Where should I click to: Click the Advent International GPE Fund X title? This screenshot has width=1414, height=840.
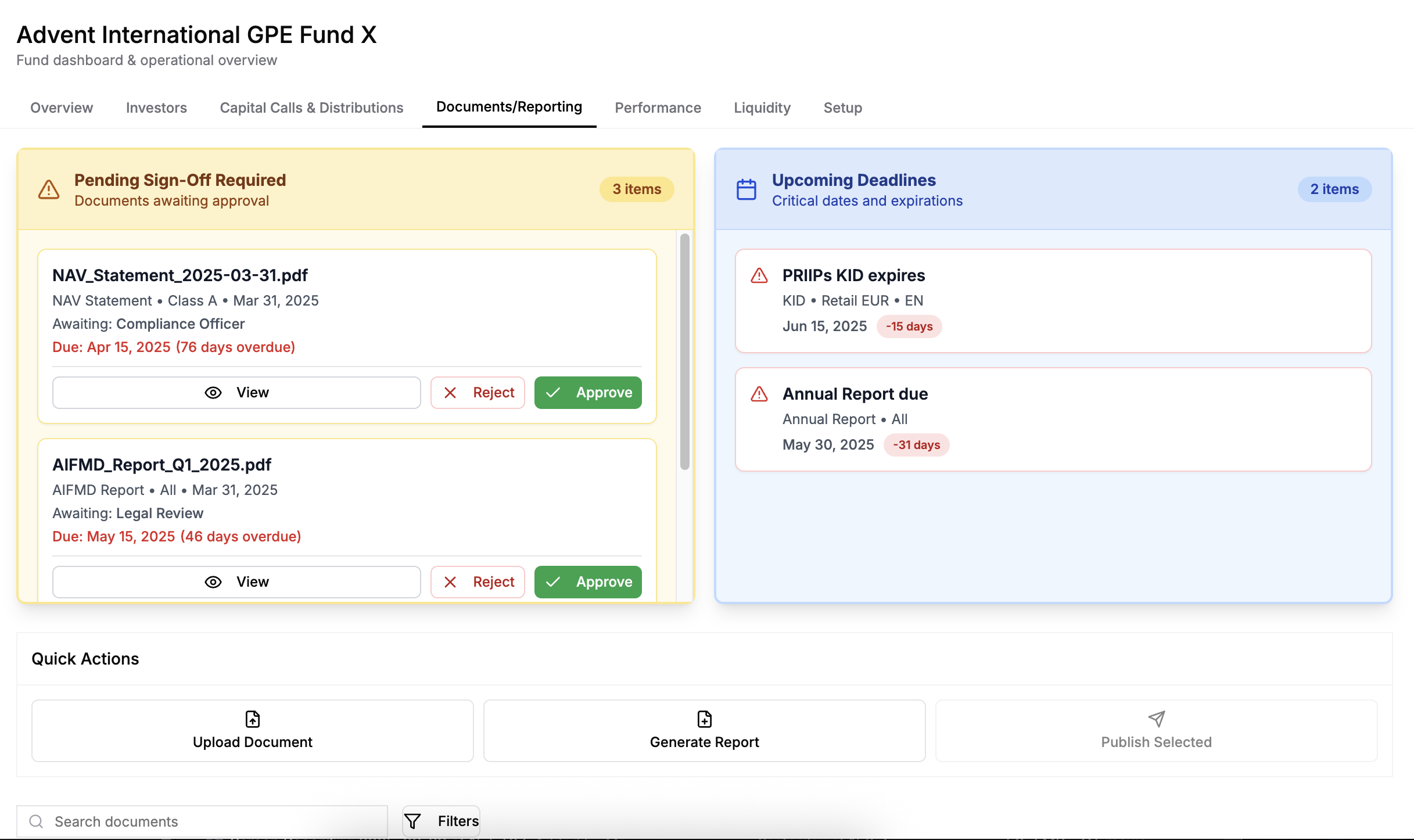196,35
